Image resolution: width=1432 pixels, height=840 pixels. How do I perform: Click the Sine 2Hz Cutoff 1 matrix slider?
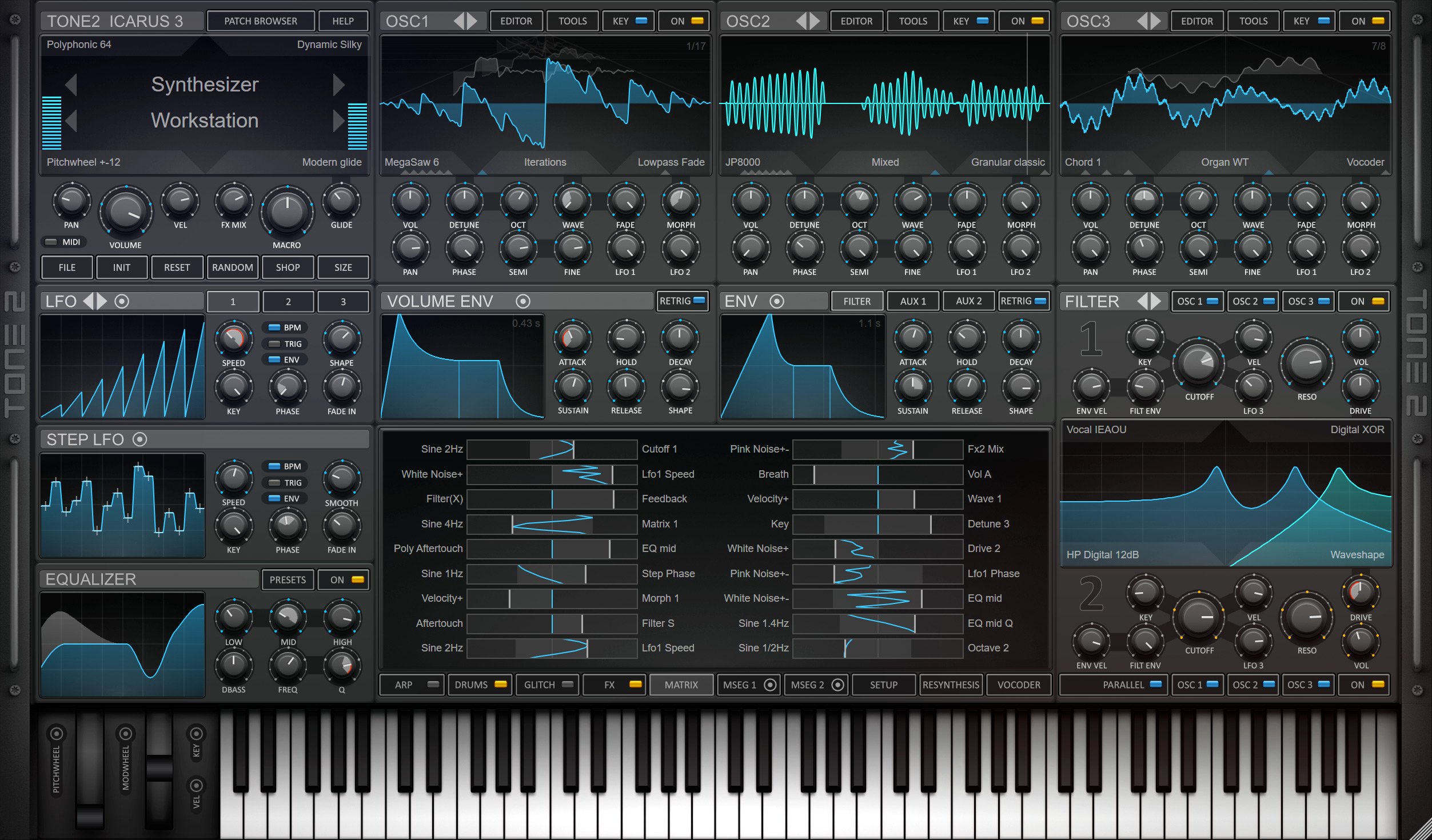pyautogui.click(x=552, y=449)
